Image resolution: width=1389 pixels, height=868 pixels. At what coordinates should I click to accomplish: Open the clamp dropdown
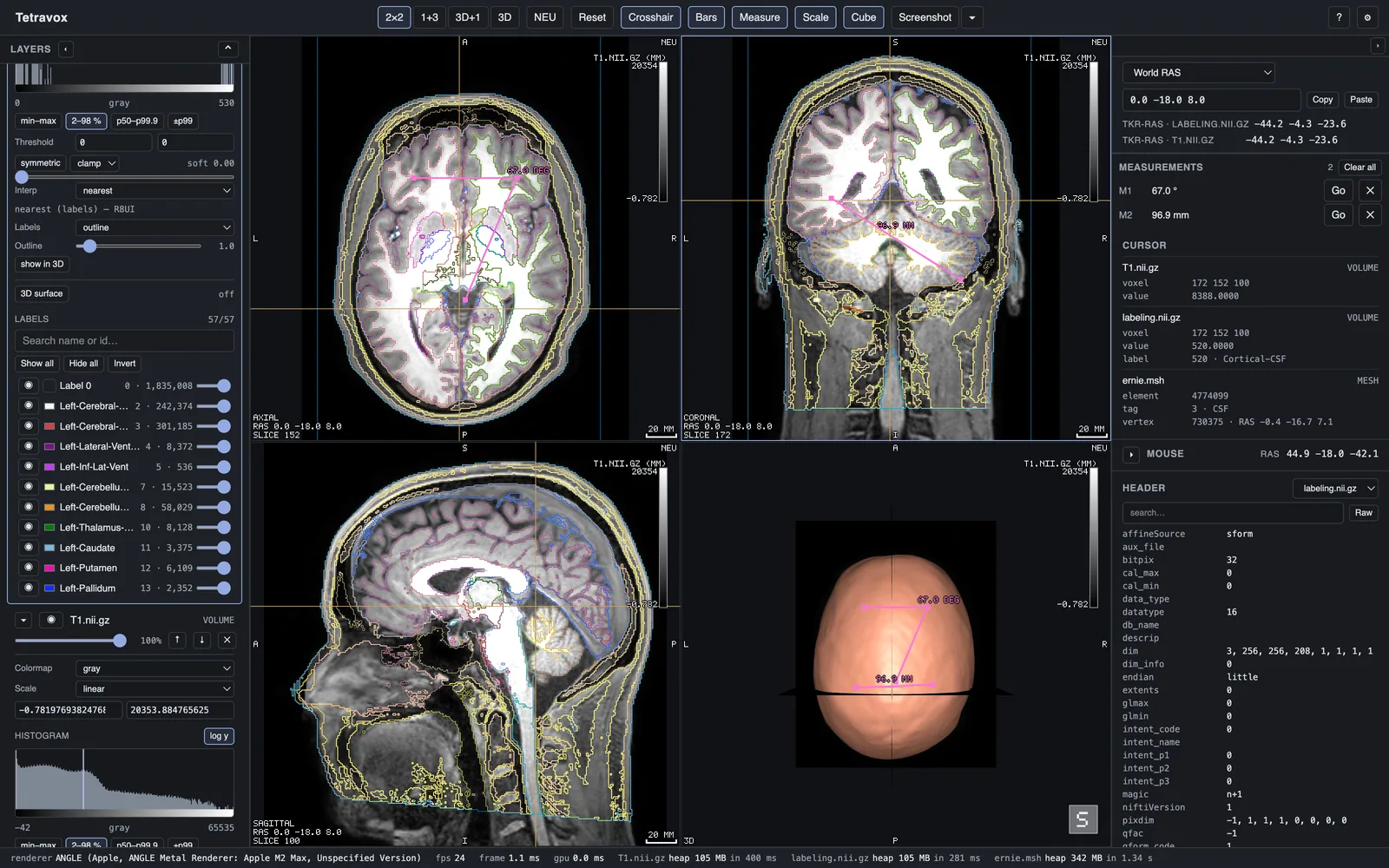(x=96, y=163)
